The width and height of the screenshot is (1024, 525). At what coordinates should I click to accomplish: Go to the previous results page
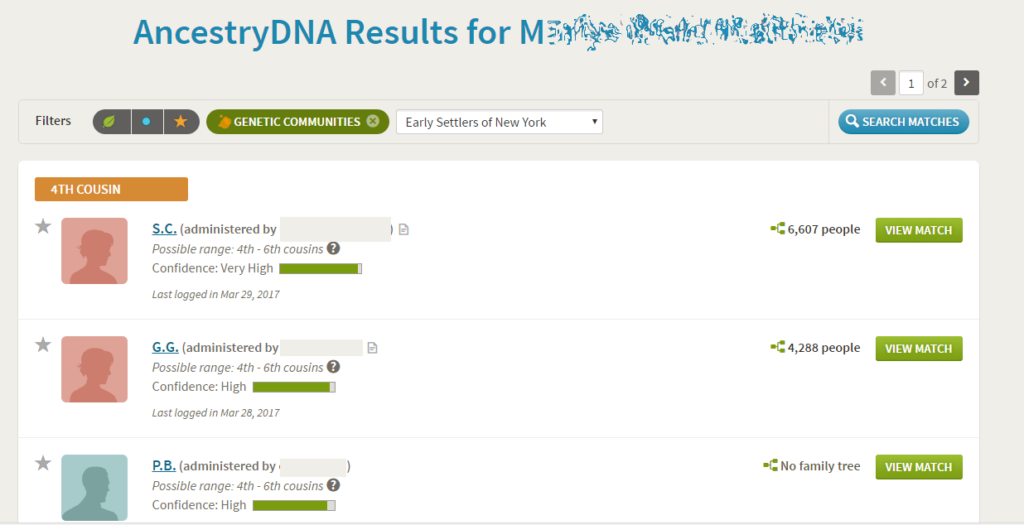883,83
